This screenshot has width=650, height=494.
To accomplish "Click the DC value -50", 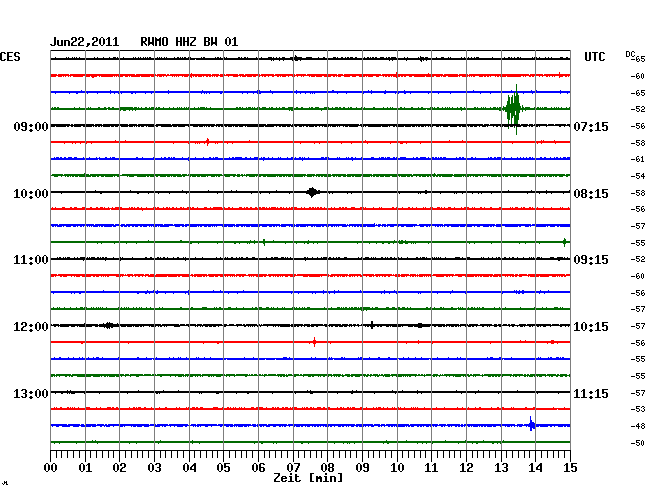I will tap(638, 443).
